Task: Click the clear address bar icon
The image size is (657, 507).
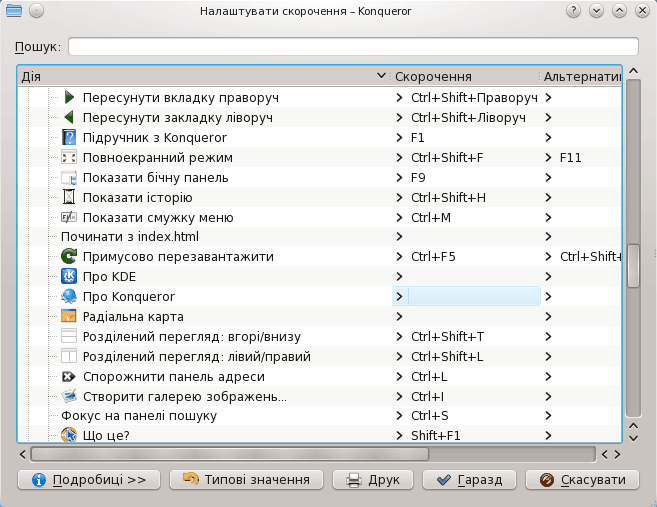Action: pyautogui.click(x=69, y=376)
